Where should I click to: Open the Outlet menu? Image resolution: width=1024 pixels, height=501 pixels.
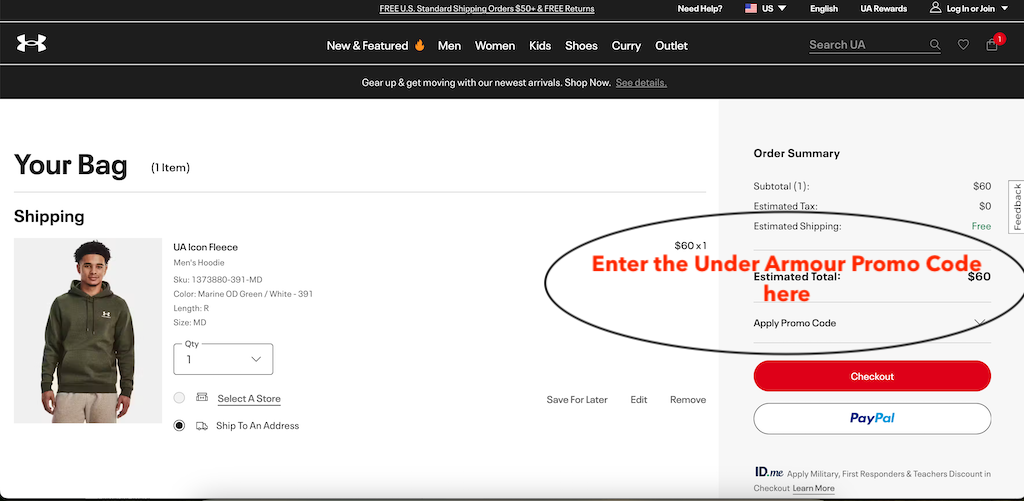(671, 45)
